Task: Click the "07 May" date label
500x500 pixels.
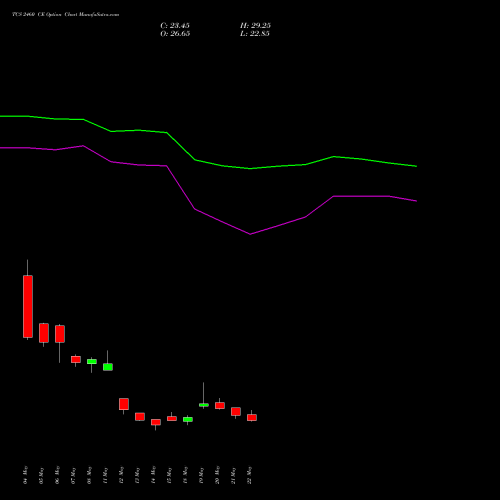Action: click(74, 475)
